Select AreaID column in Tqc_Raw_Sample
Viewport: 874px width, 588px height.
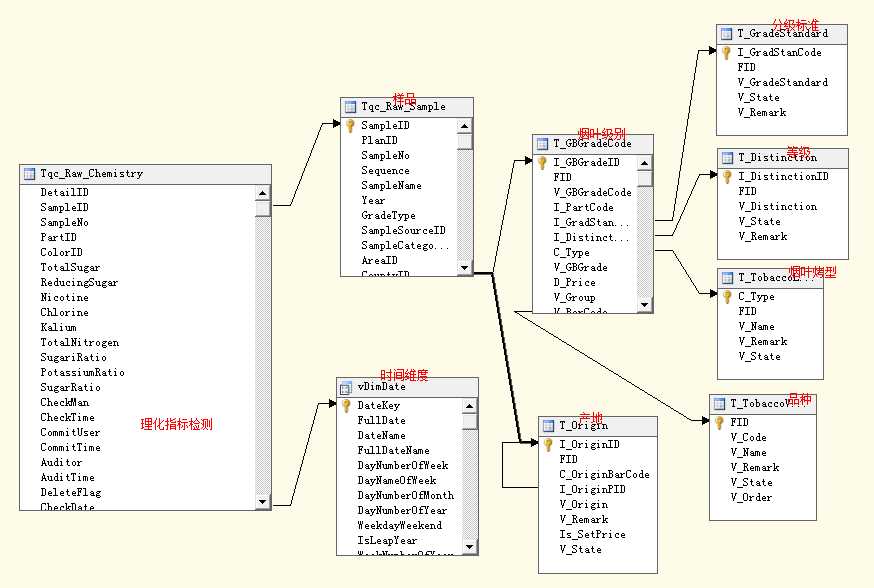(399, 261)
